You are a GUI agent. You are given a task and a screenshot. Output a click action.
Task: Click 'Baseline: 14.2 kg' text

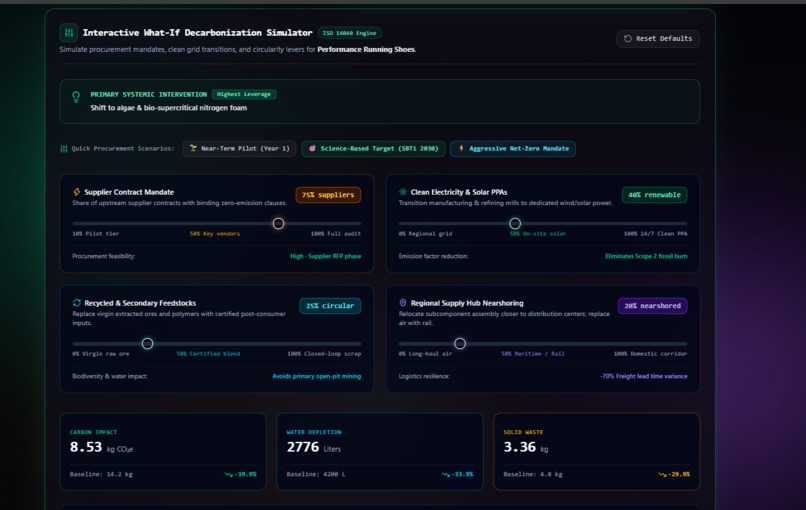(101, 475)
